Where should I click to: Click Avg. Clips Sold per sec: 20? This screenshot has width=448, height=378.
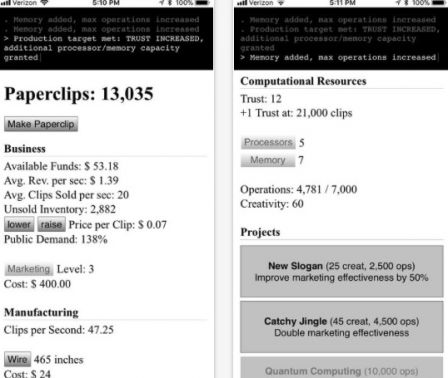point(66,195)
